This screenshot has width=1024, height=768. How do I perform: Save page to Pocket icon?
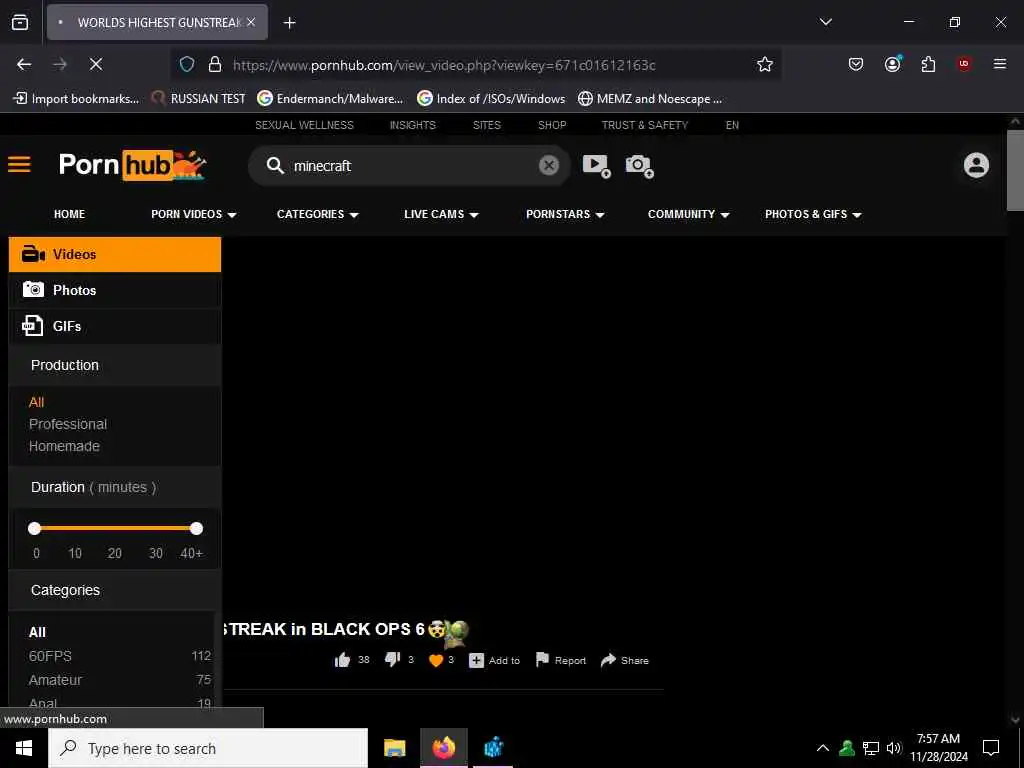pyautogui.click(x=856, y=64)
